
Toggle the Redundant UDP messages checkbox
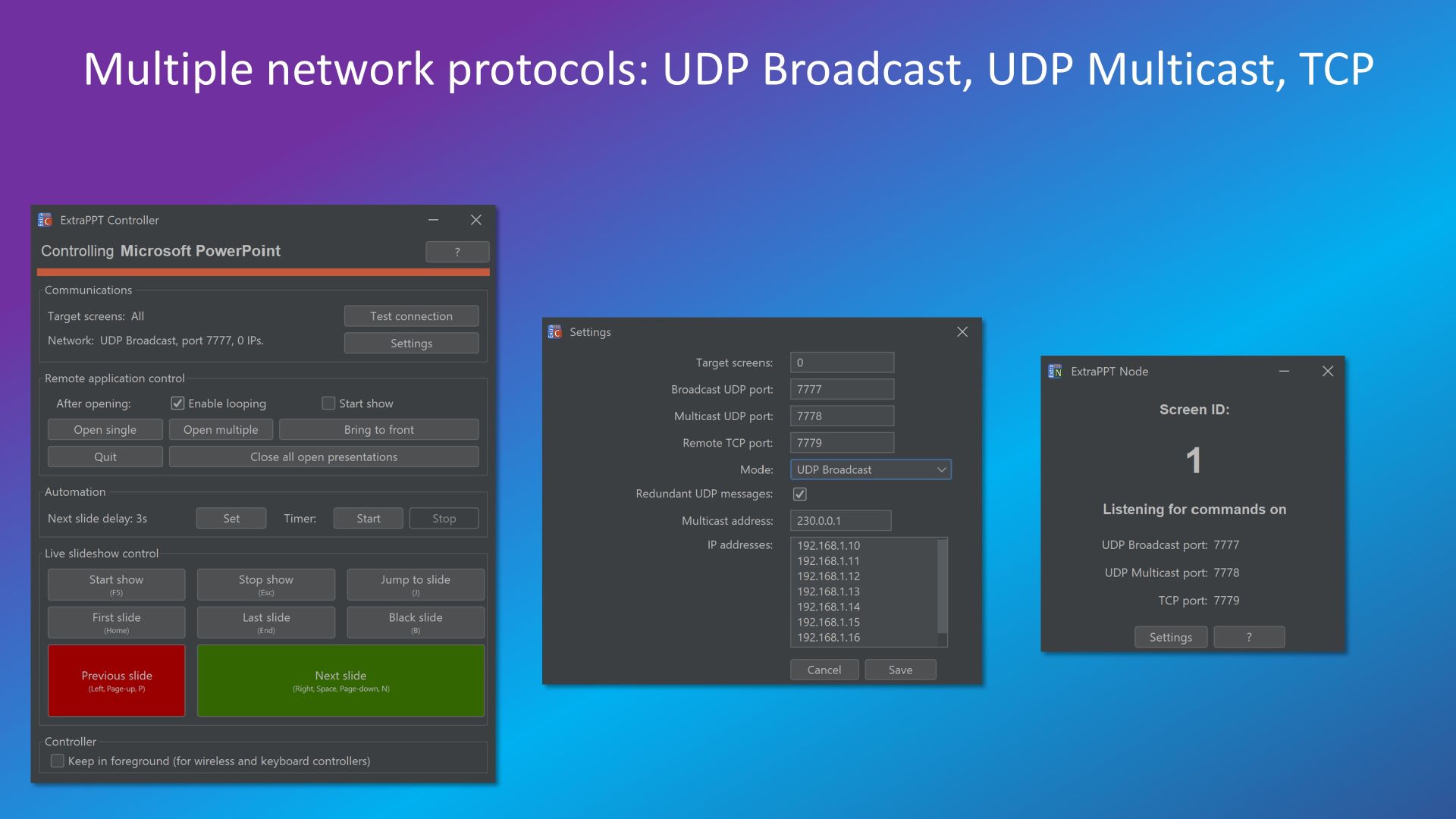coord(800,494)
